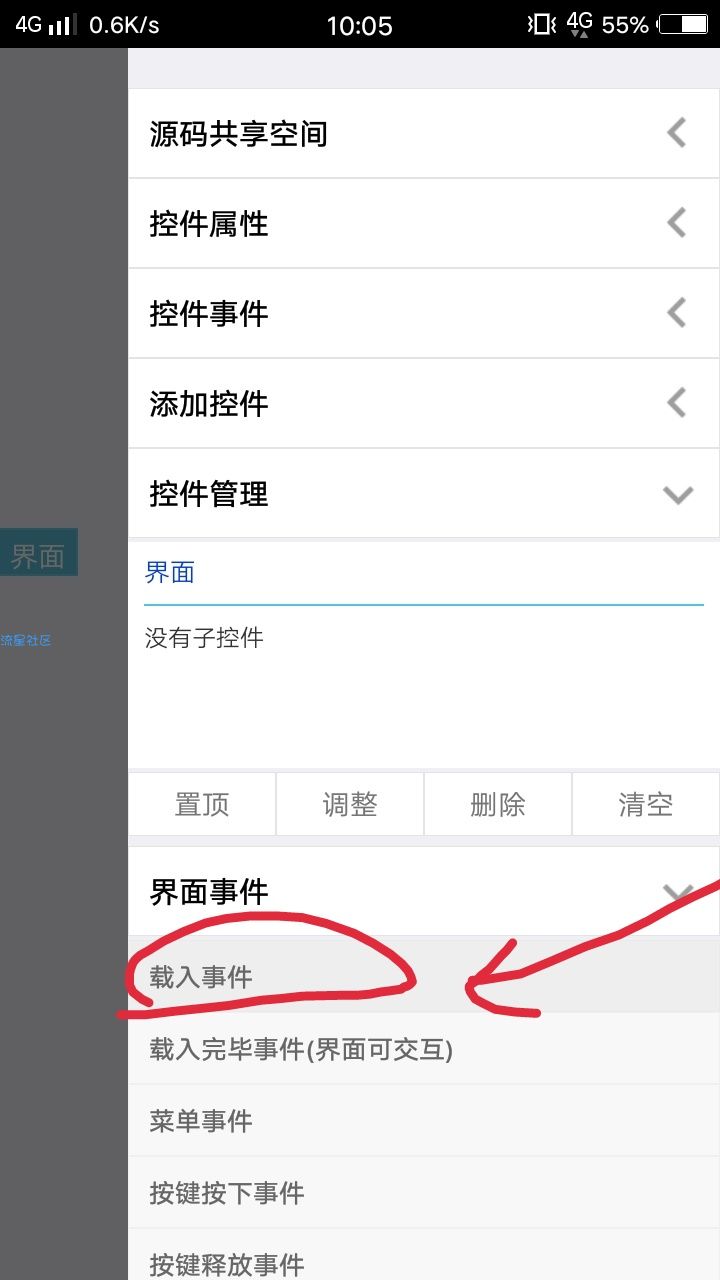The width and height of the screenshot is (720, 1280).
Task: Choose 菜单事件 in event list
Action: click(x=424, y=1121)
